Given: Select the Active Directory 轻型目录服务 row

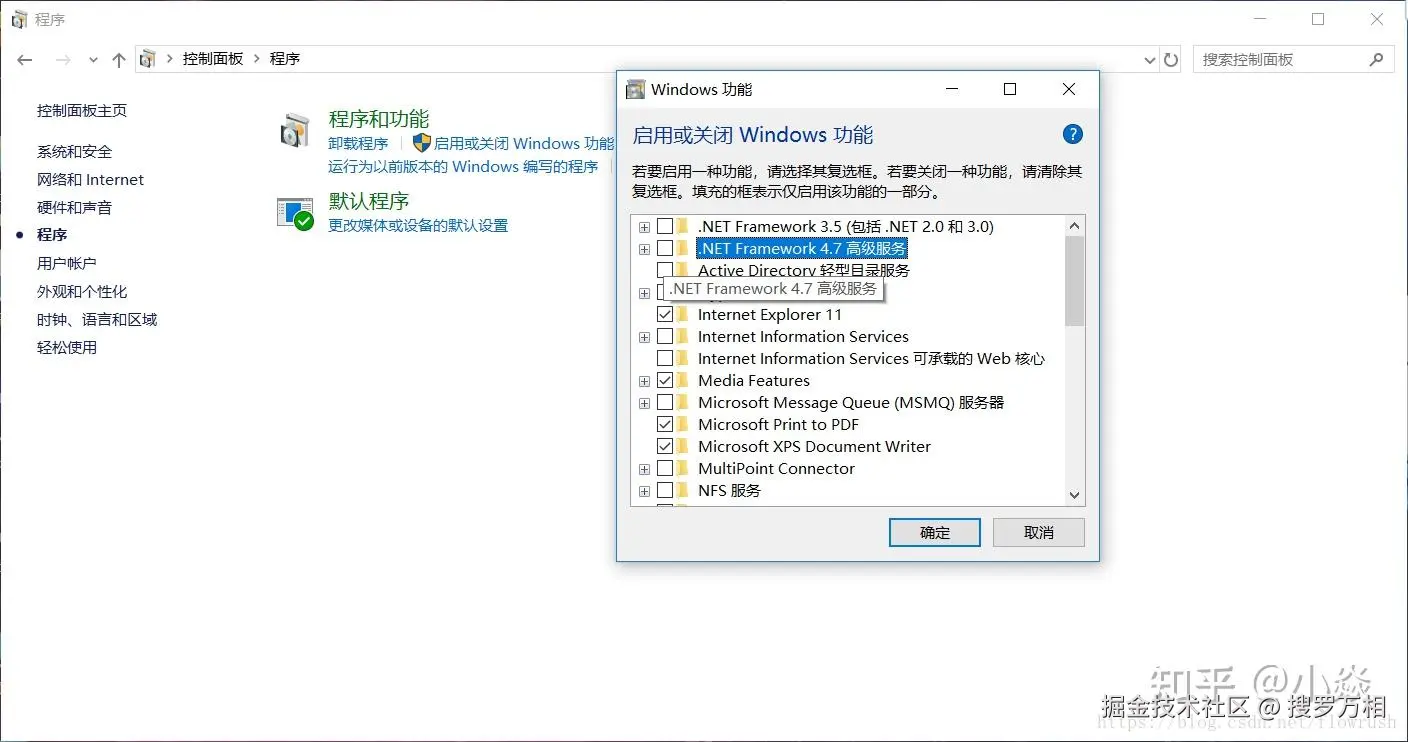Looking at the screenshot, I should point(804,270).
